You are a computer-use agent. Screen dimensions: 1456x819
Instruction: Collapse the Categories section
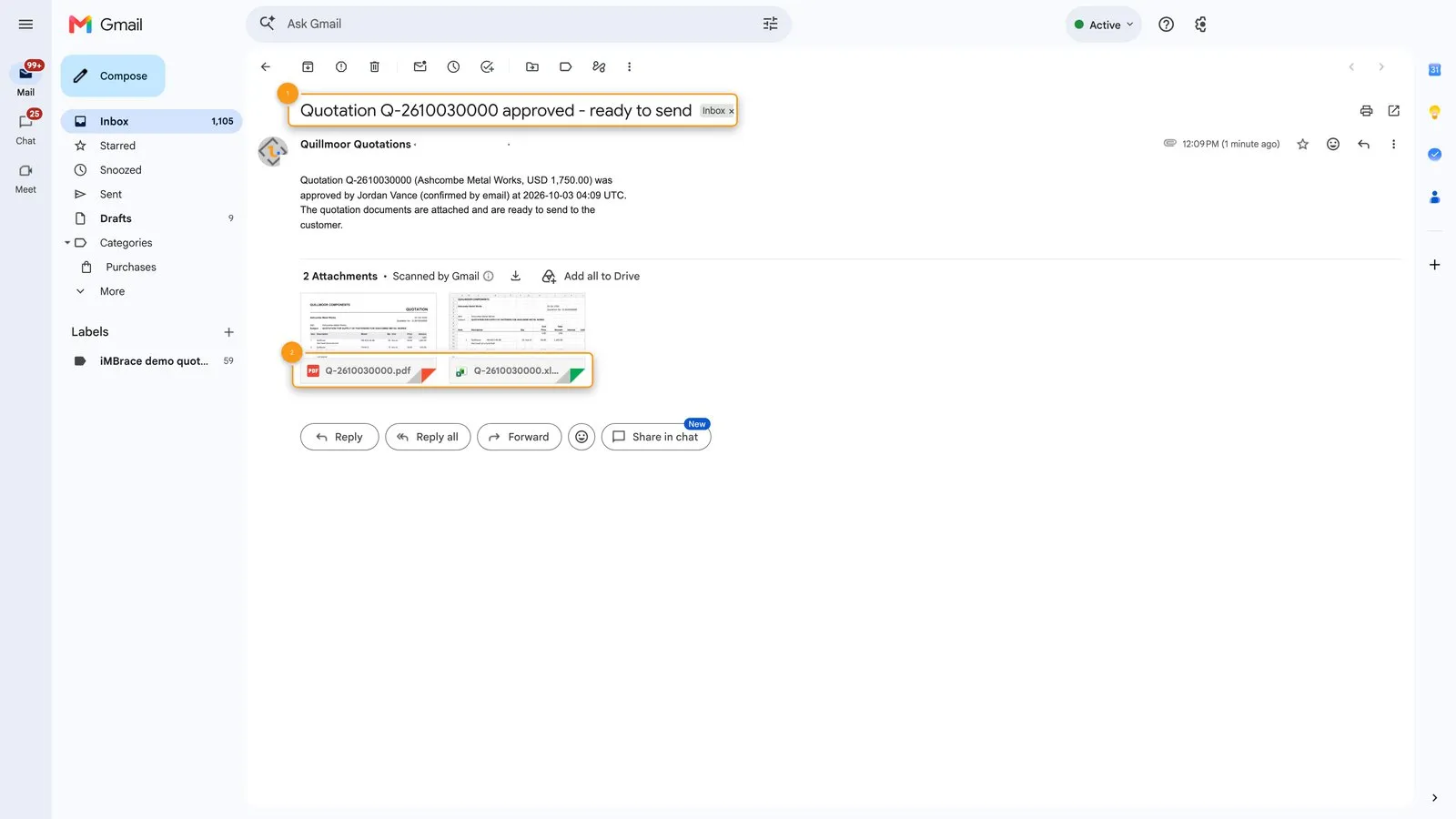pos(67,243)
